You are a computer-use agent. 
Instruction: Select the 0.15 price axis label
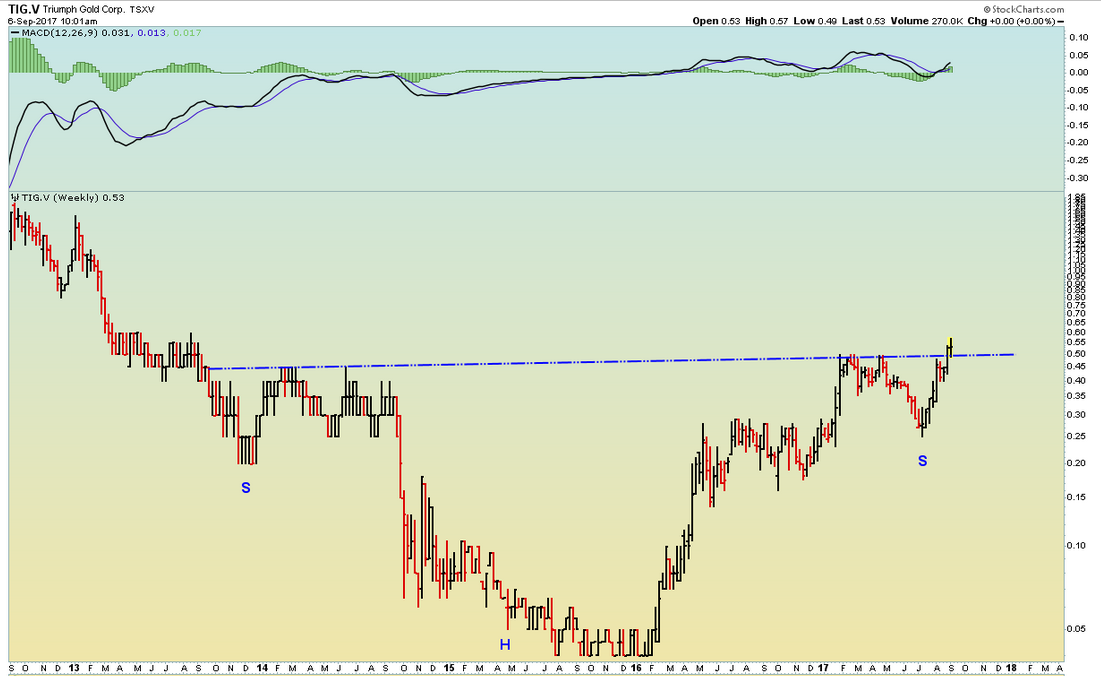(x=1076, y=498)
